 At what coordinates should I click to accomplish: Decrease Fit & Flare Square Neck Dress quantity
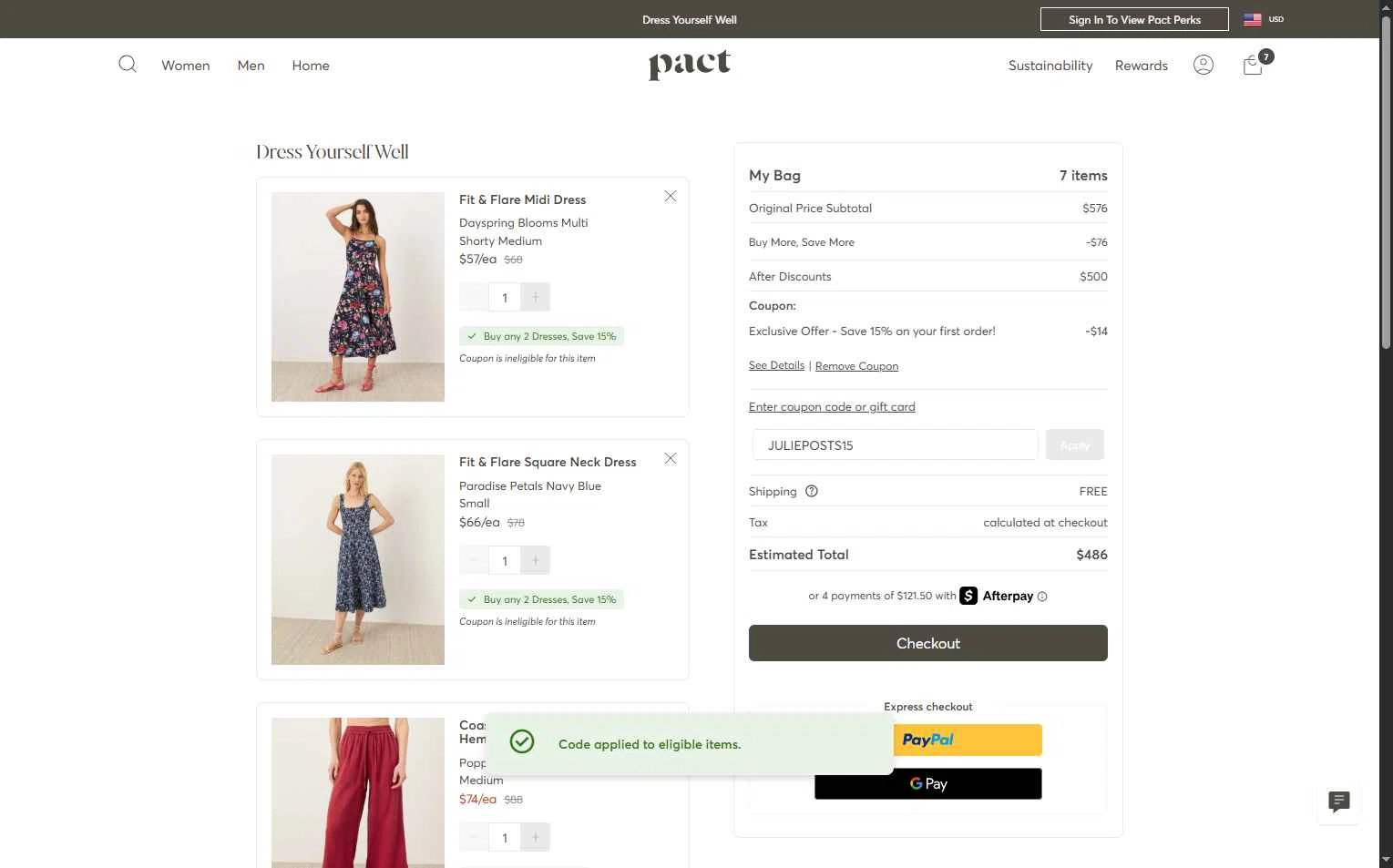[x=474, y=560]
